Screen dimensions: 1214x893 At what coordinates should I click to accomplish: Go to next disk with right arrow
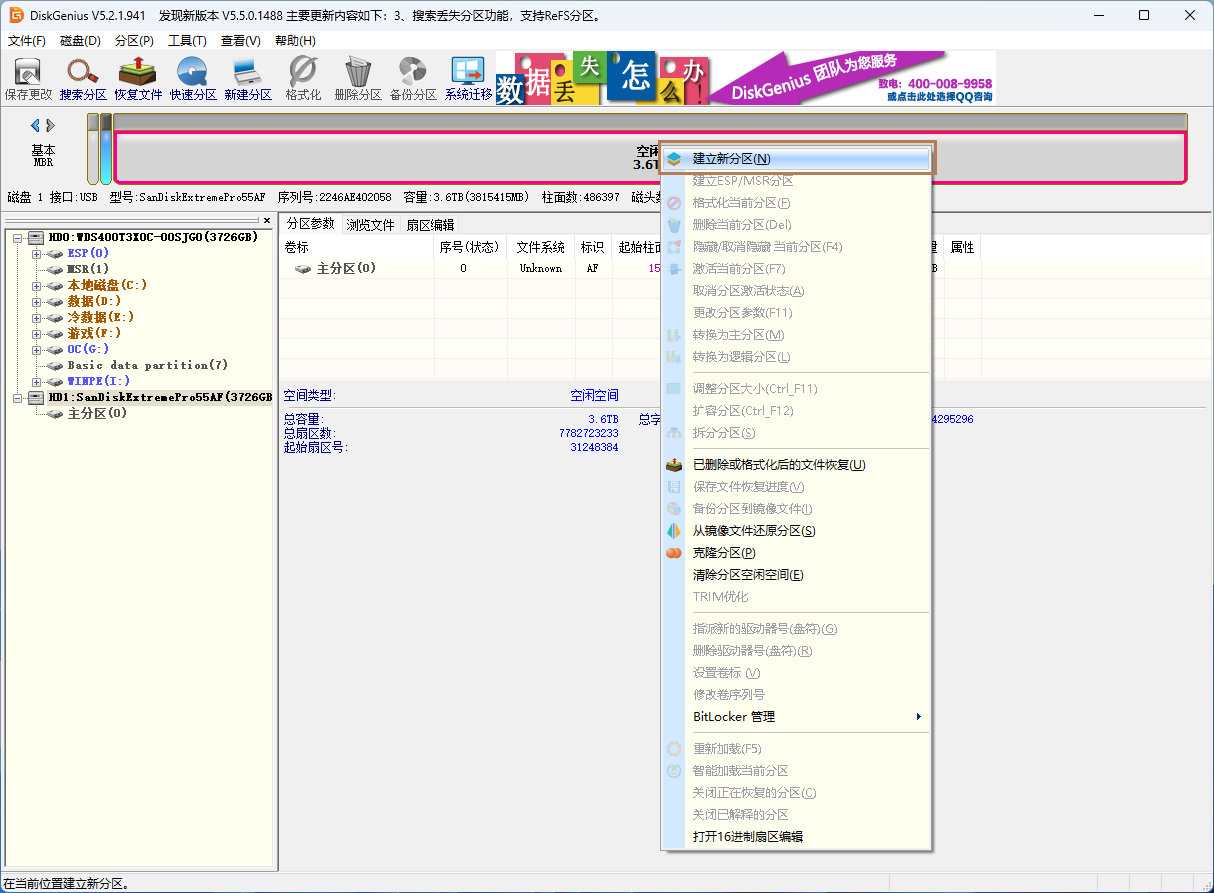[x=51, y=125]
